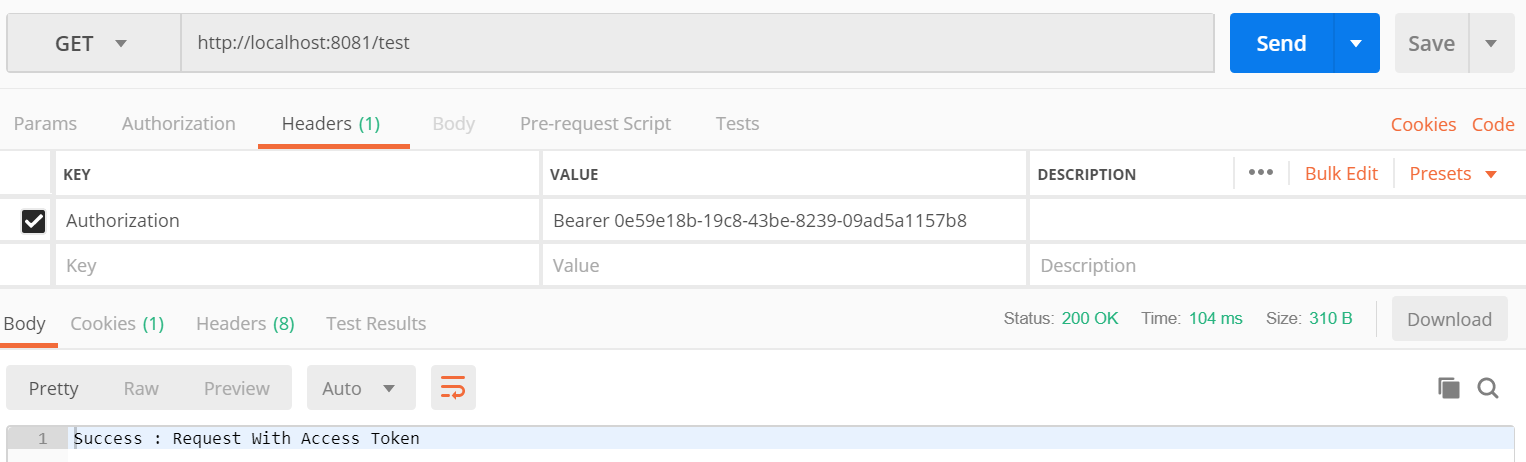1526x462 pixels.
Task: Open the Test Results tab
Action: coord(376,323)
